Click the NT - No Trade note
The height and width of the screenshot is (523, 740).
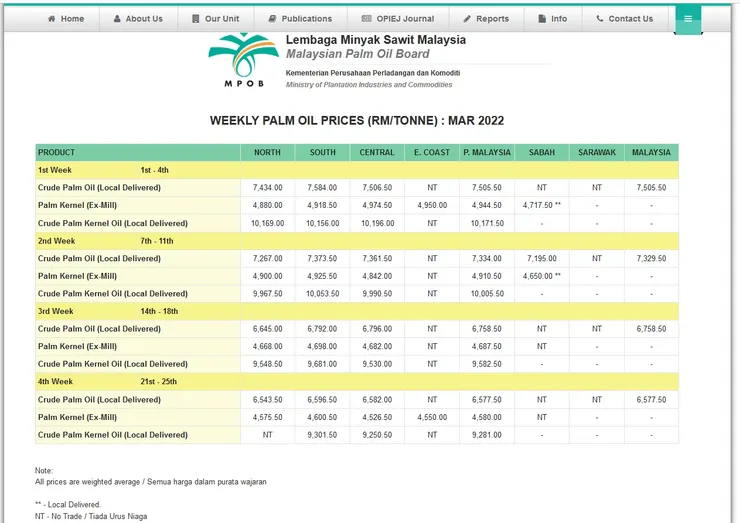[x=91, y=516]
